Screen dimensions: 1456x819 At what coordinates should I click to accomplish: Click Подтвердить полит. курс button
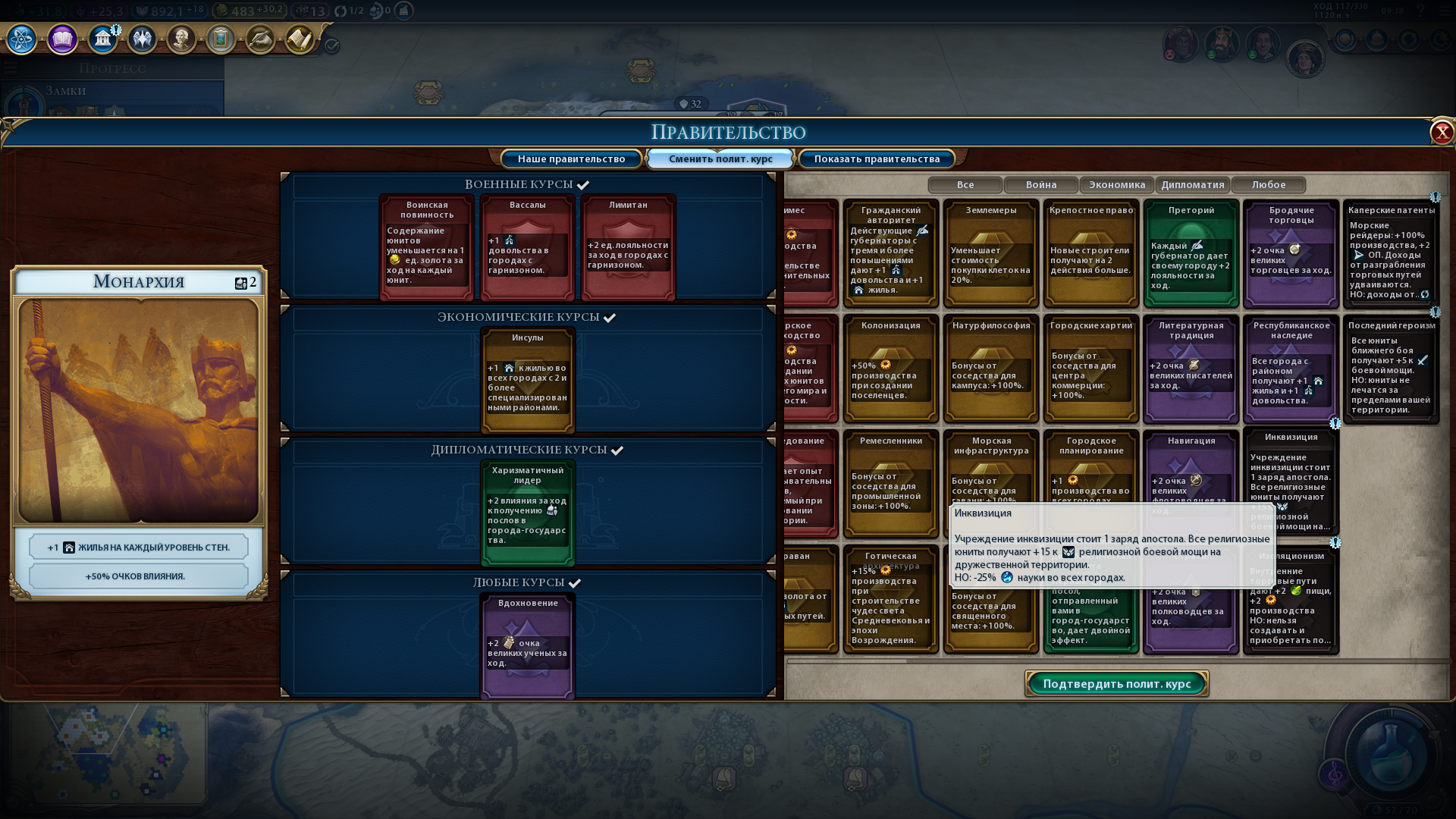(x=1116, y=683)
